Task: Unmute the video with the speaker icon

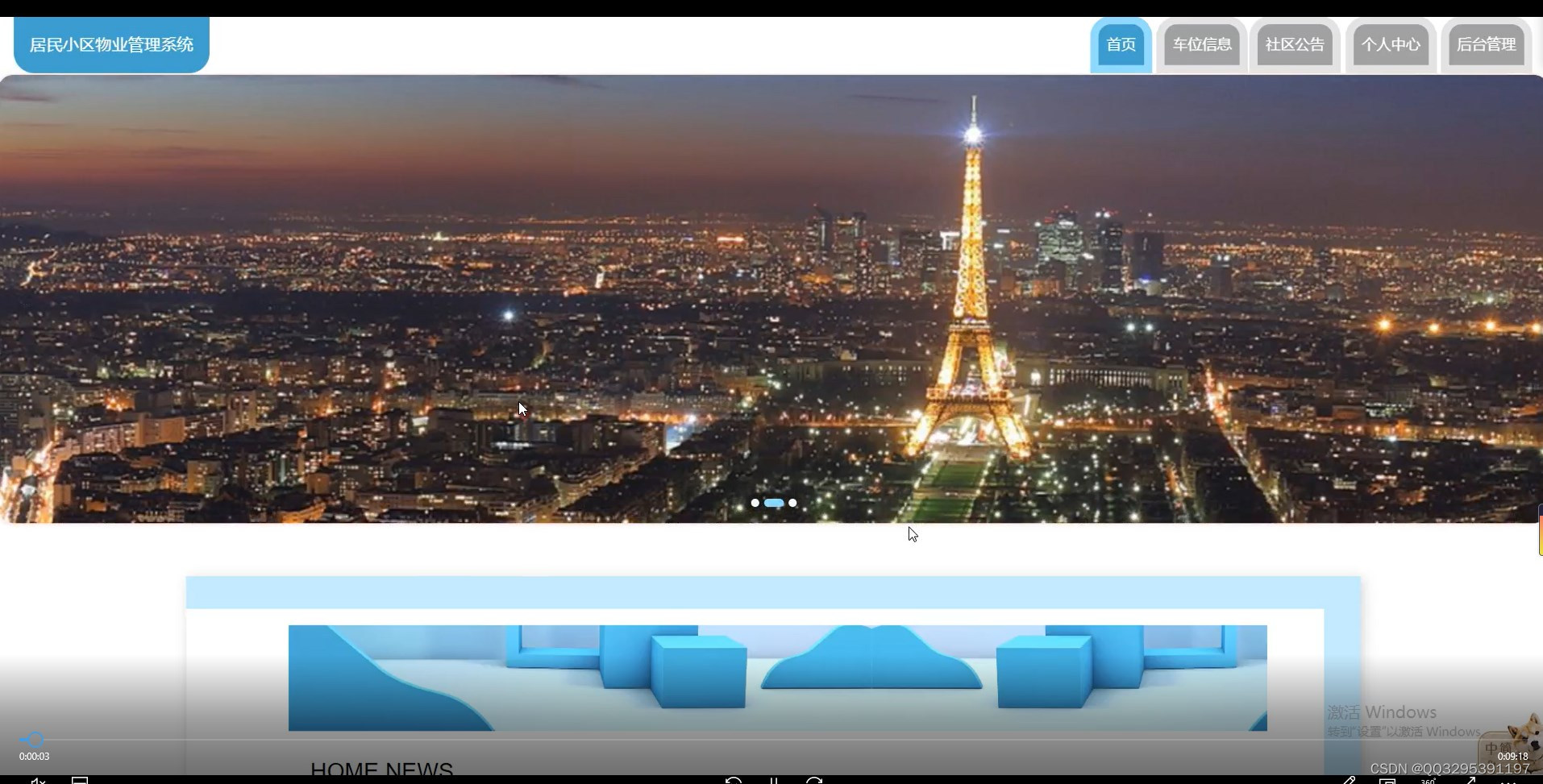Action: [x=38, y=780]
